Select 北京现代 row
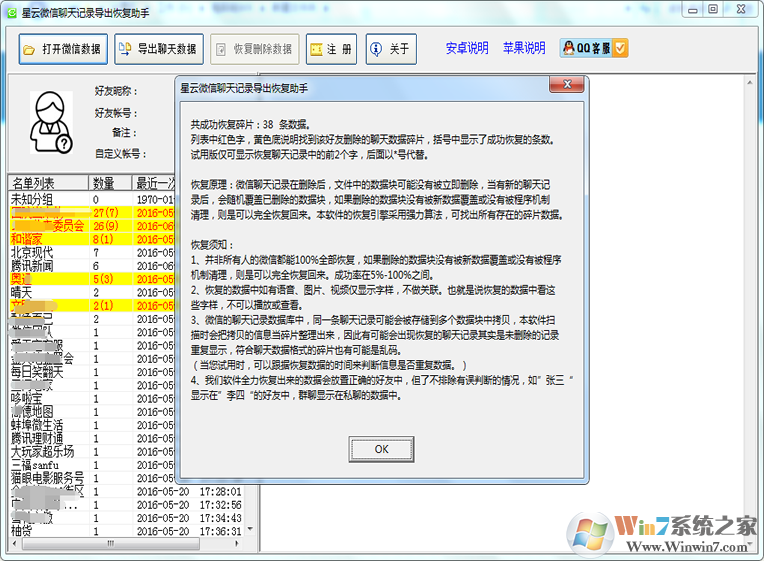 pos(92,252)
